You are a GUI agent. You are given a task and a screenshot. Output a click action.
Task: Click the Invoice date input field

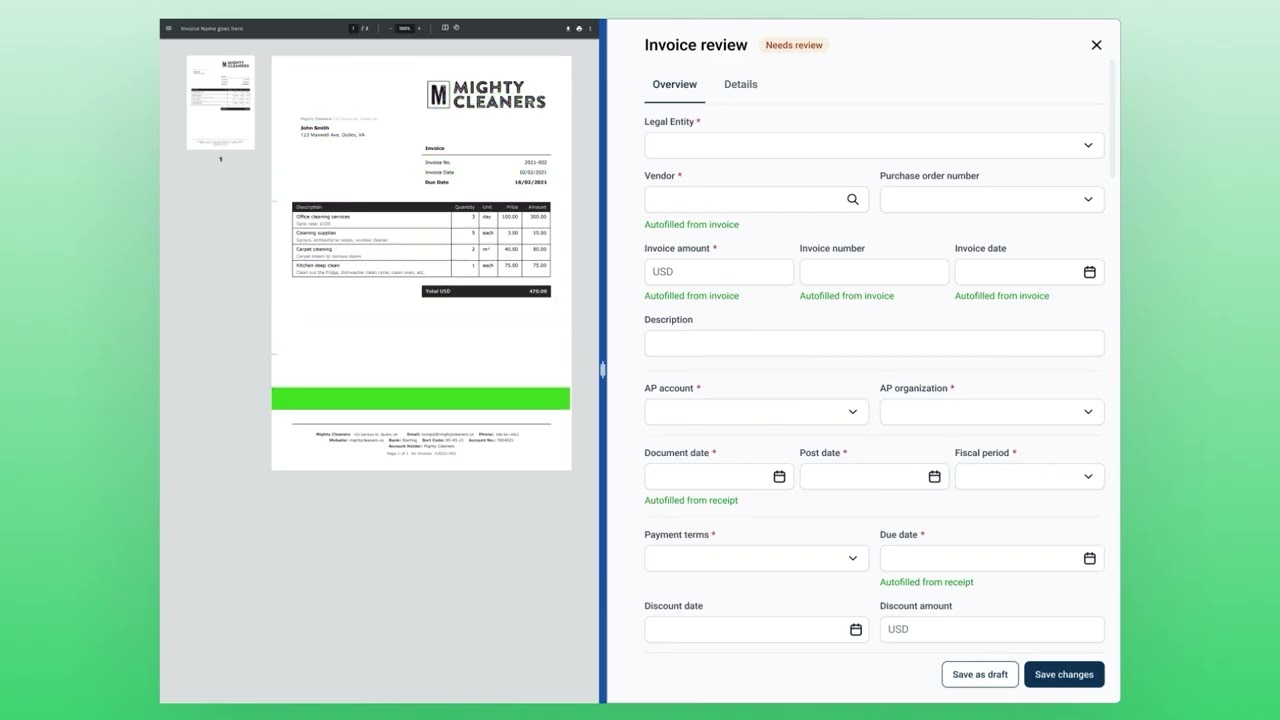click(1030, 272)
